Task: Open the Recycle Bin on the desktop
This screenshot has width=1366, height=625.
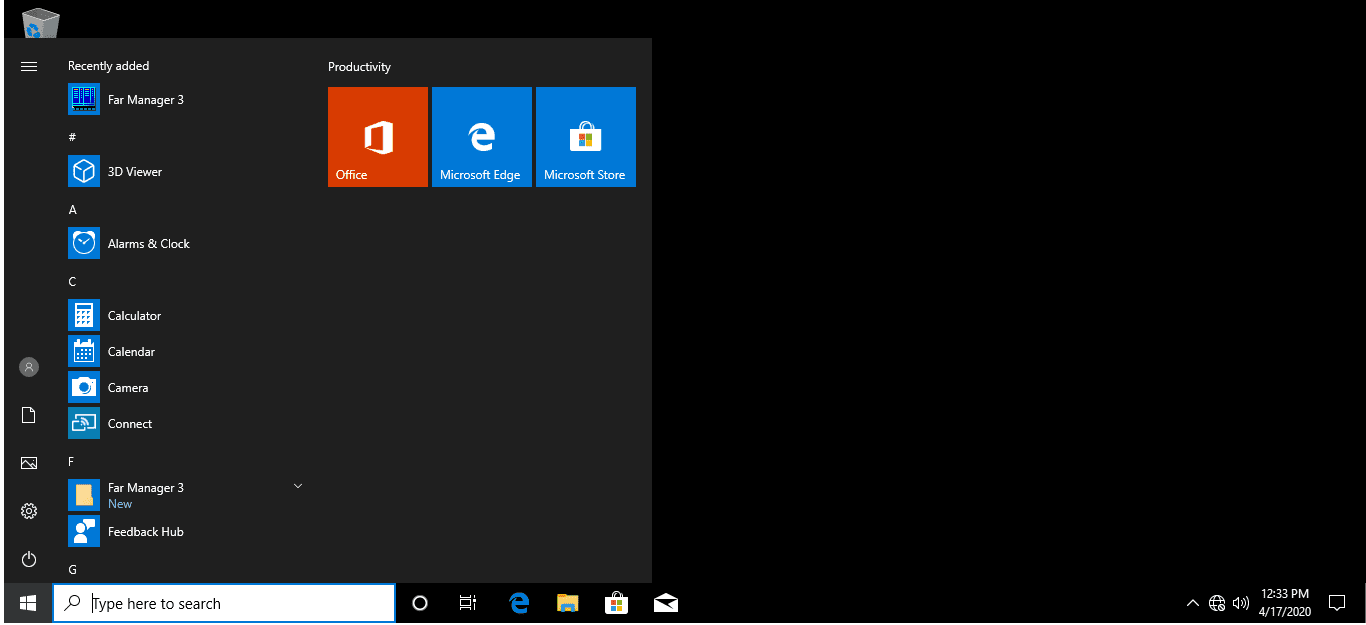Action: (x=40, y=22)
